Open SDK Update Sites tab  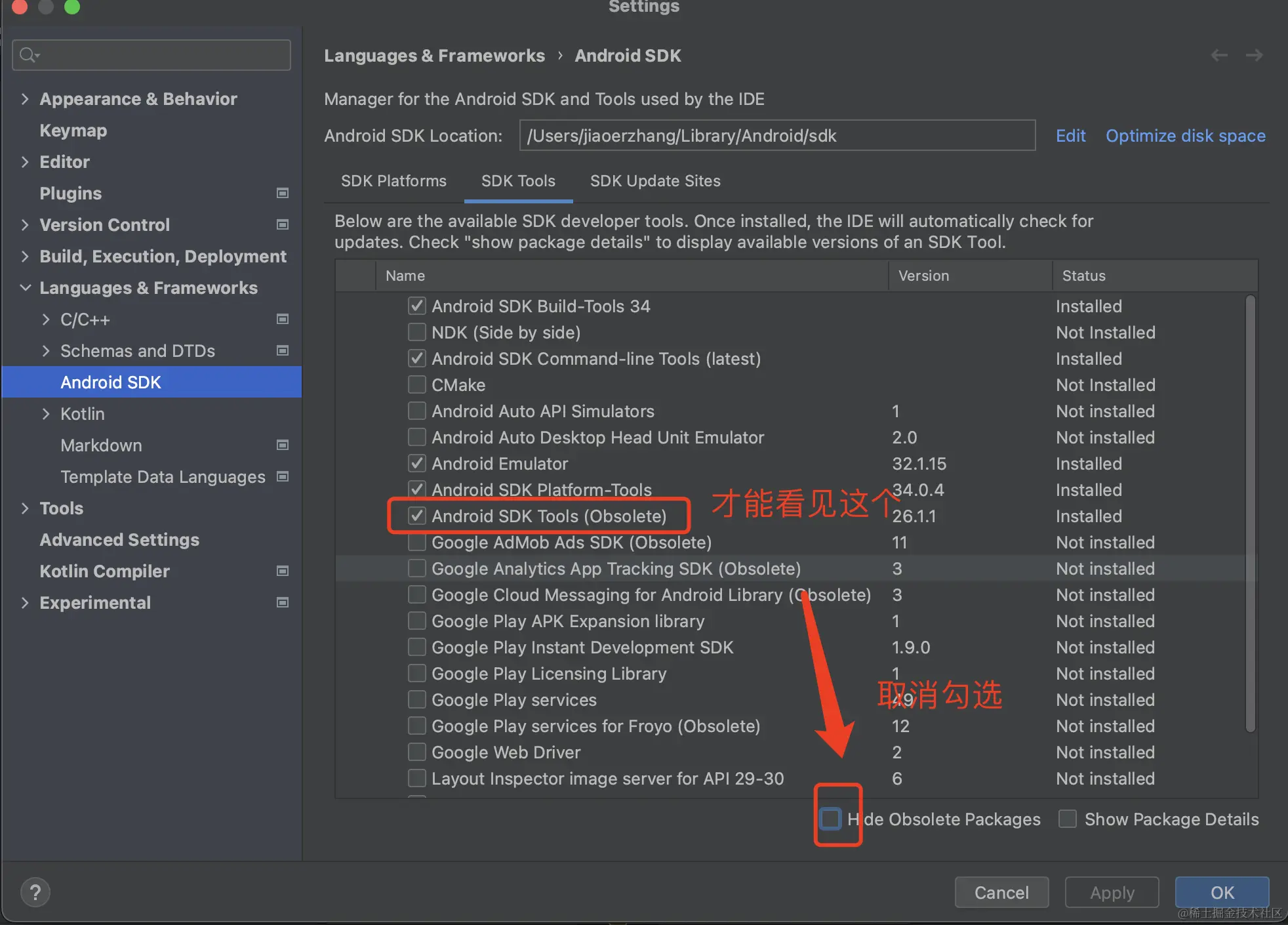pos(654,181)
